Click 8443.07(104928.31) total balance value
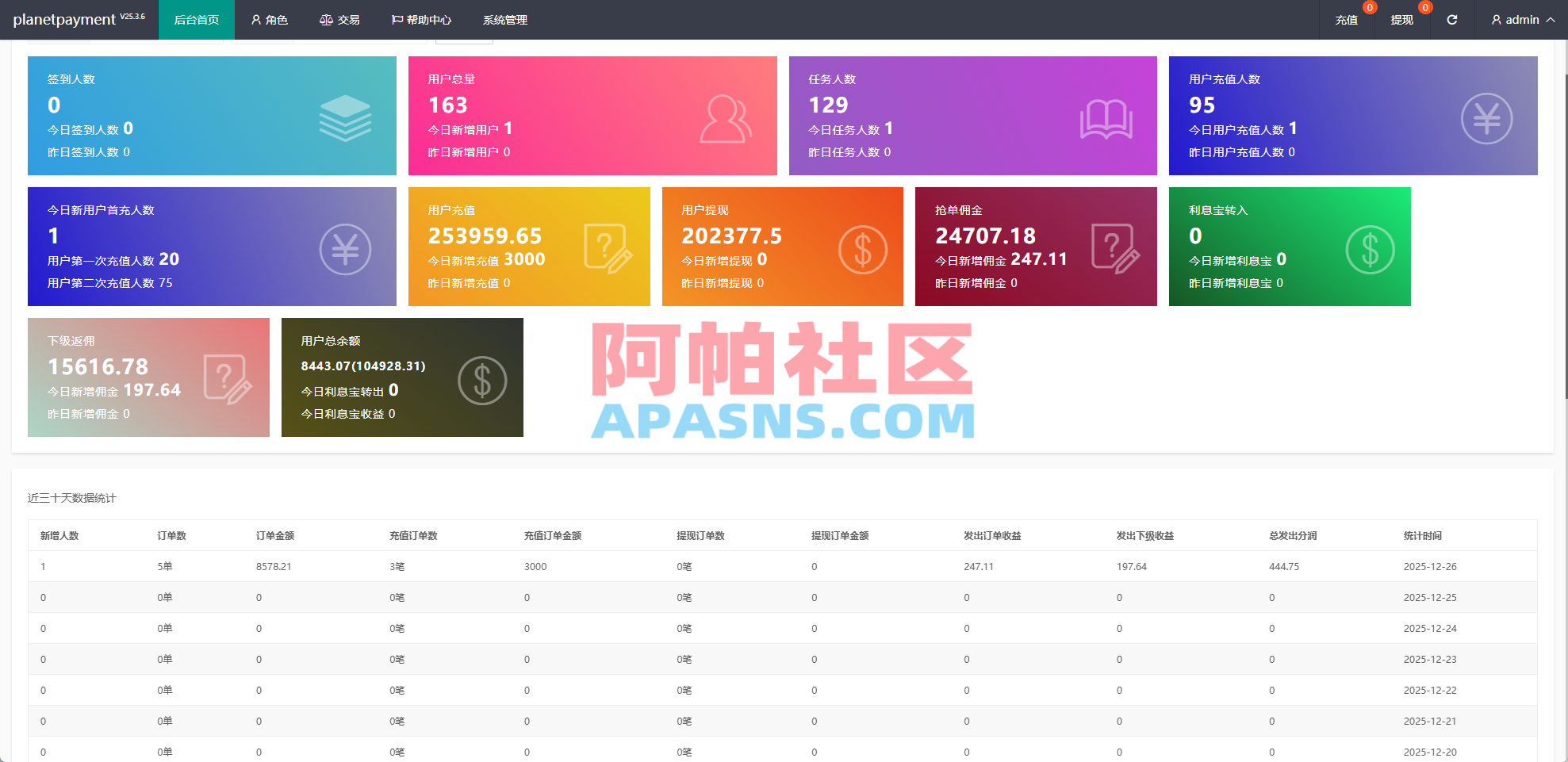Viewport: 1568px width, 762px height. [x=363, y=366]
